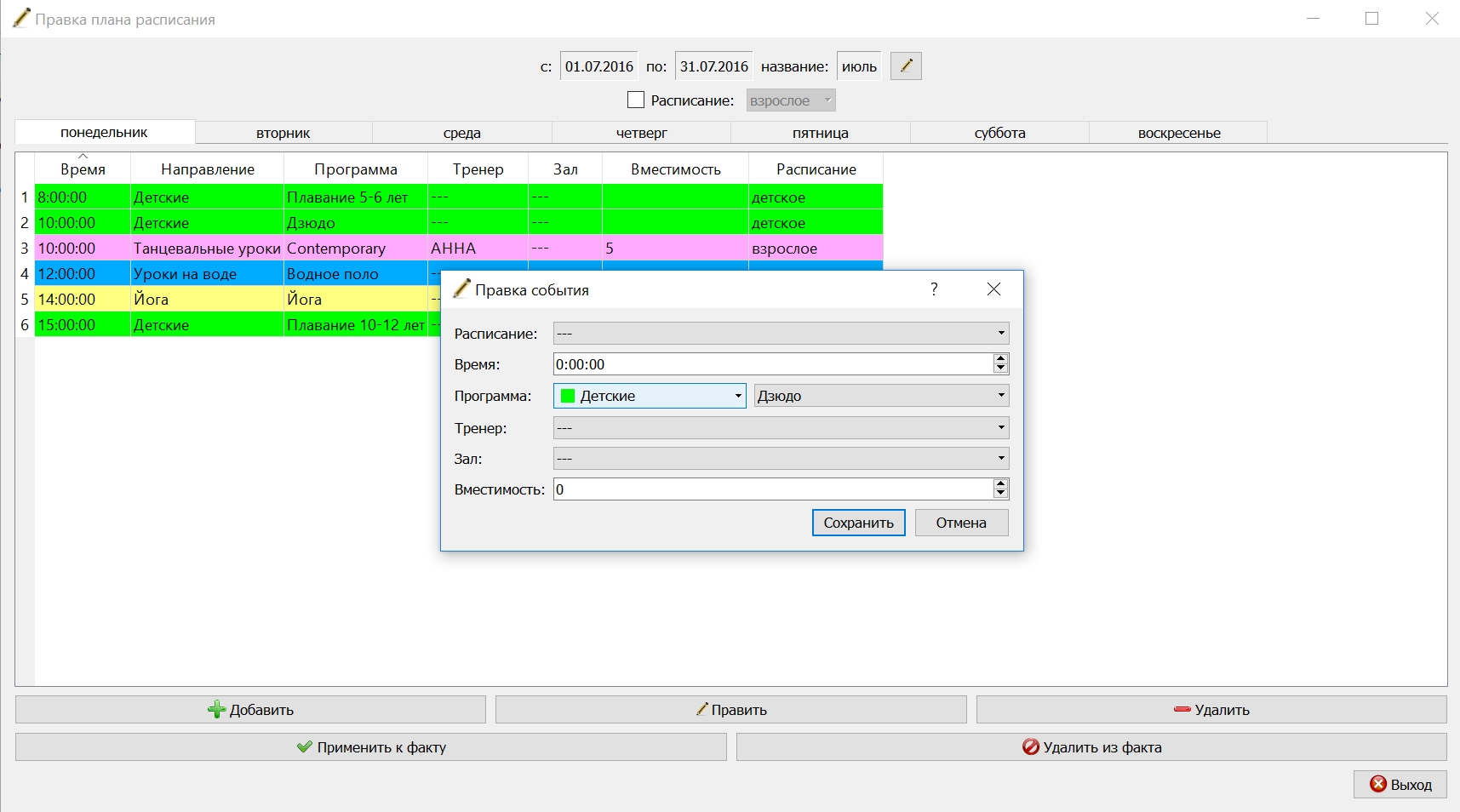The image size is (1460, 812).
Task: Toggle the Расписание checkbox
Action: 636,100
